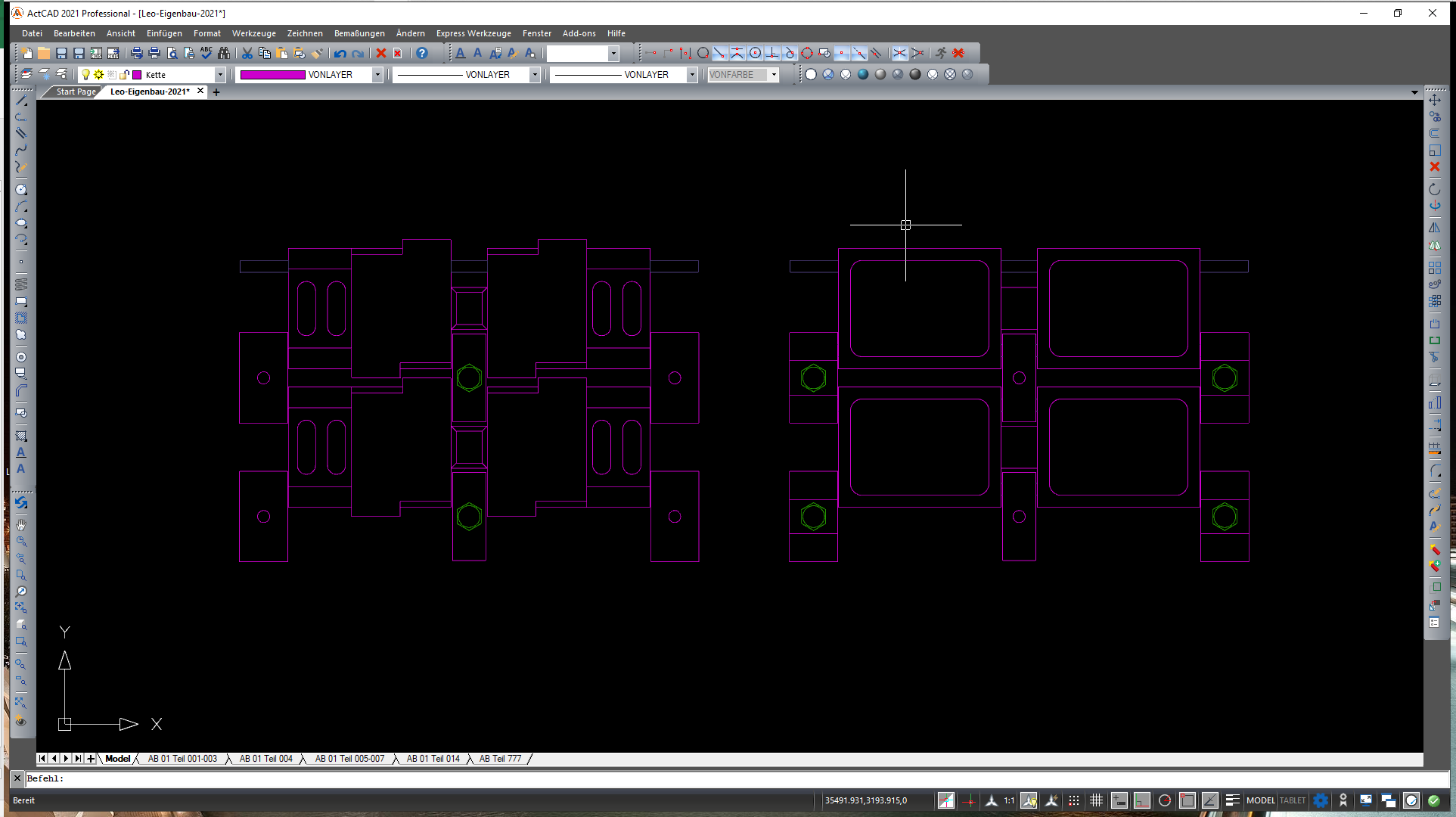
Task: Click the MODEL button in status bar
Action: (x=1260, y=800)
